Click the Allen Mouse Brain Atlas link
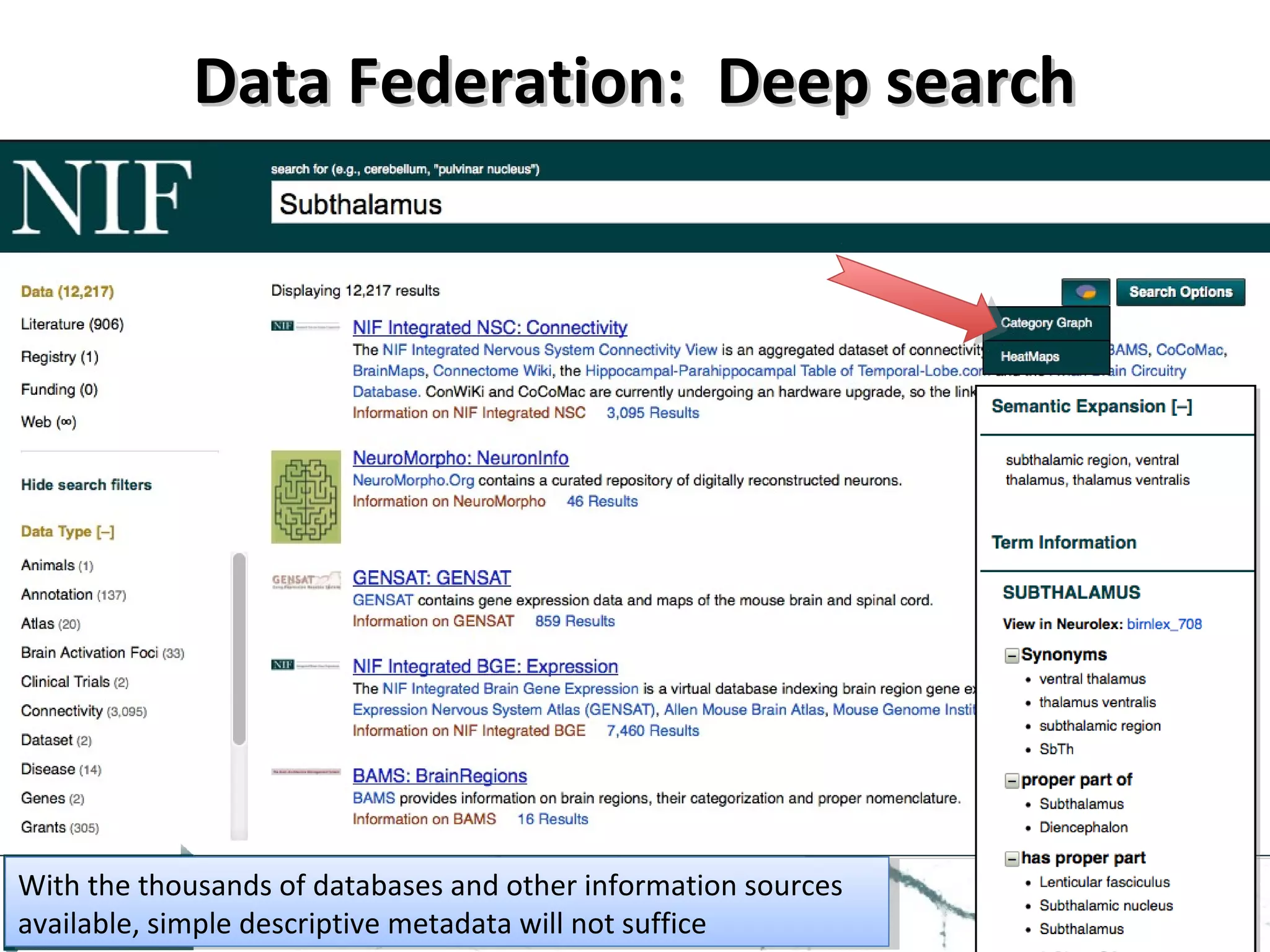1270x952 pixels. [x=744, y=710]
